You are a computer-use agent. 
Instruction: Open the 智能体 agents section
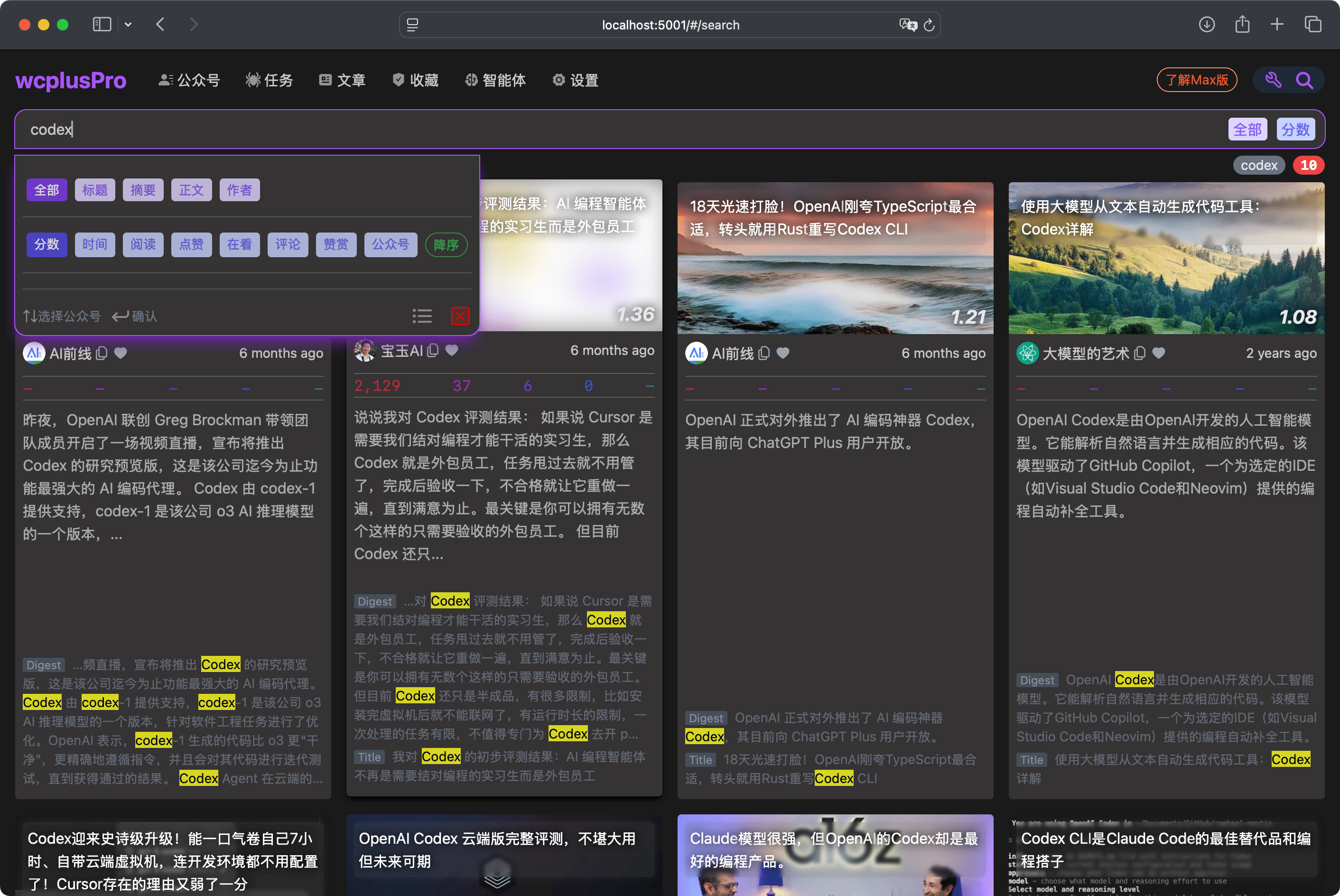tap(494, 80)
